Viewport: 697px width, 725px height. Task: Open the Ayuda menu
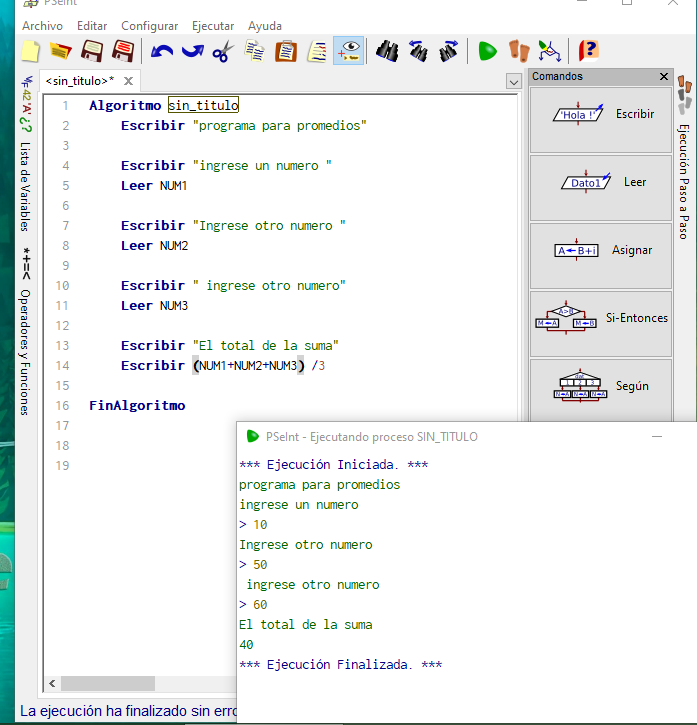point(265,26)
